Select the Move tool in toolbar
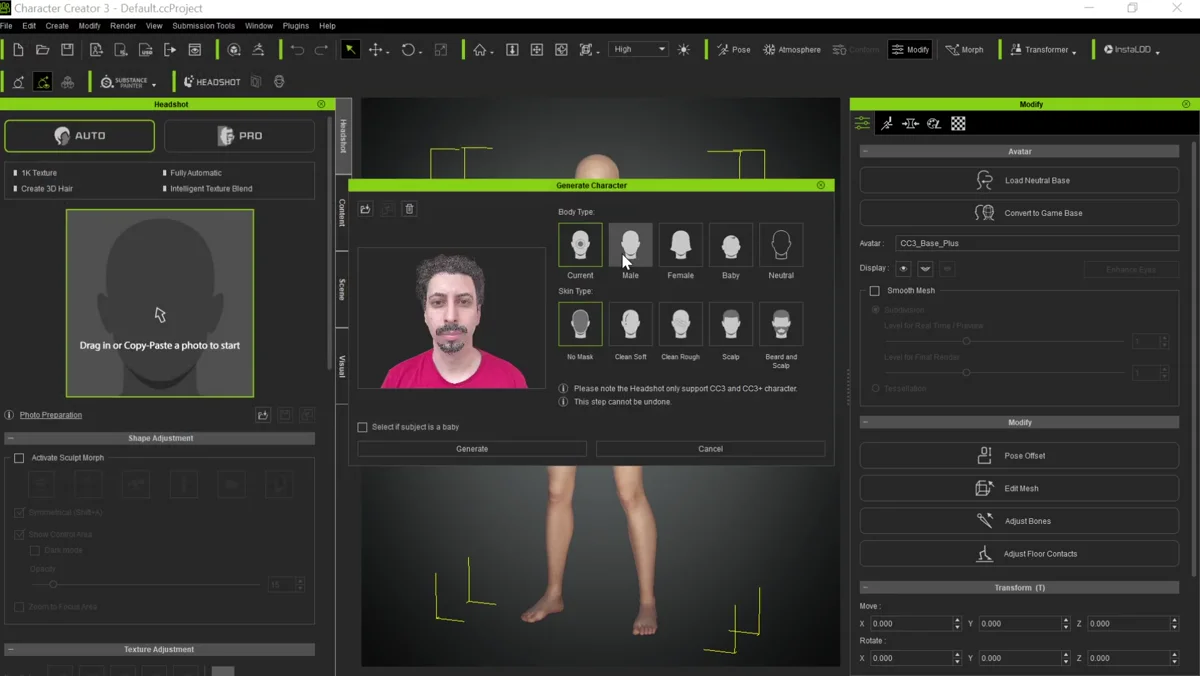 [376, 49]
